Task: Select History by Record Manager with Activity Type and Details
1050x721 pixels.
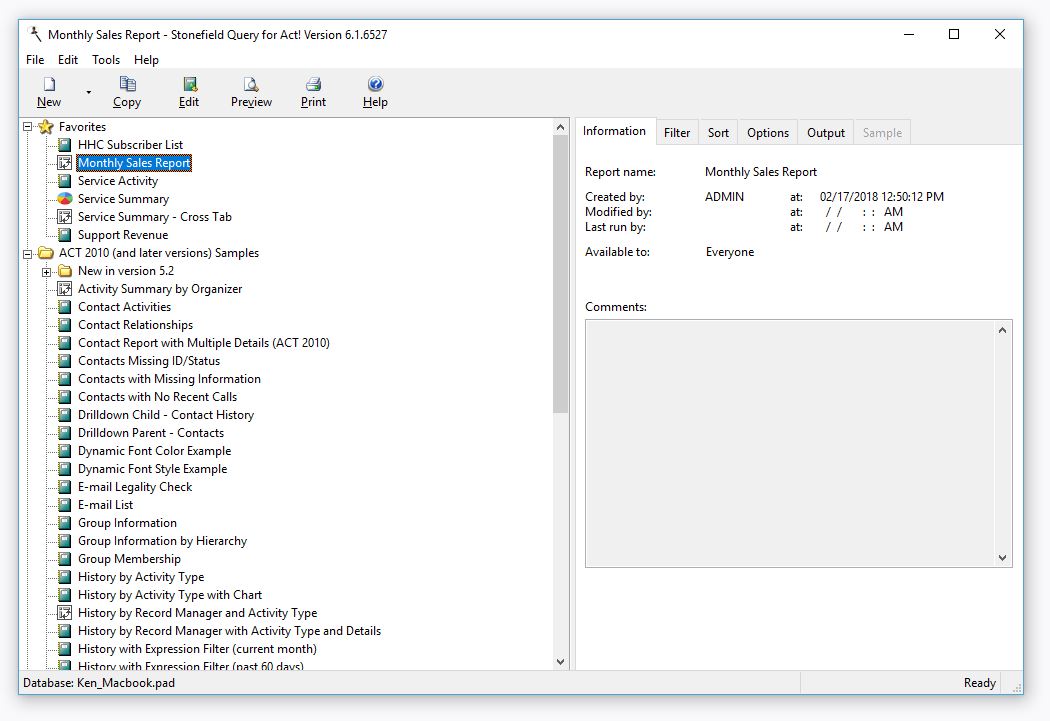Action: (x=229, y=631)
